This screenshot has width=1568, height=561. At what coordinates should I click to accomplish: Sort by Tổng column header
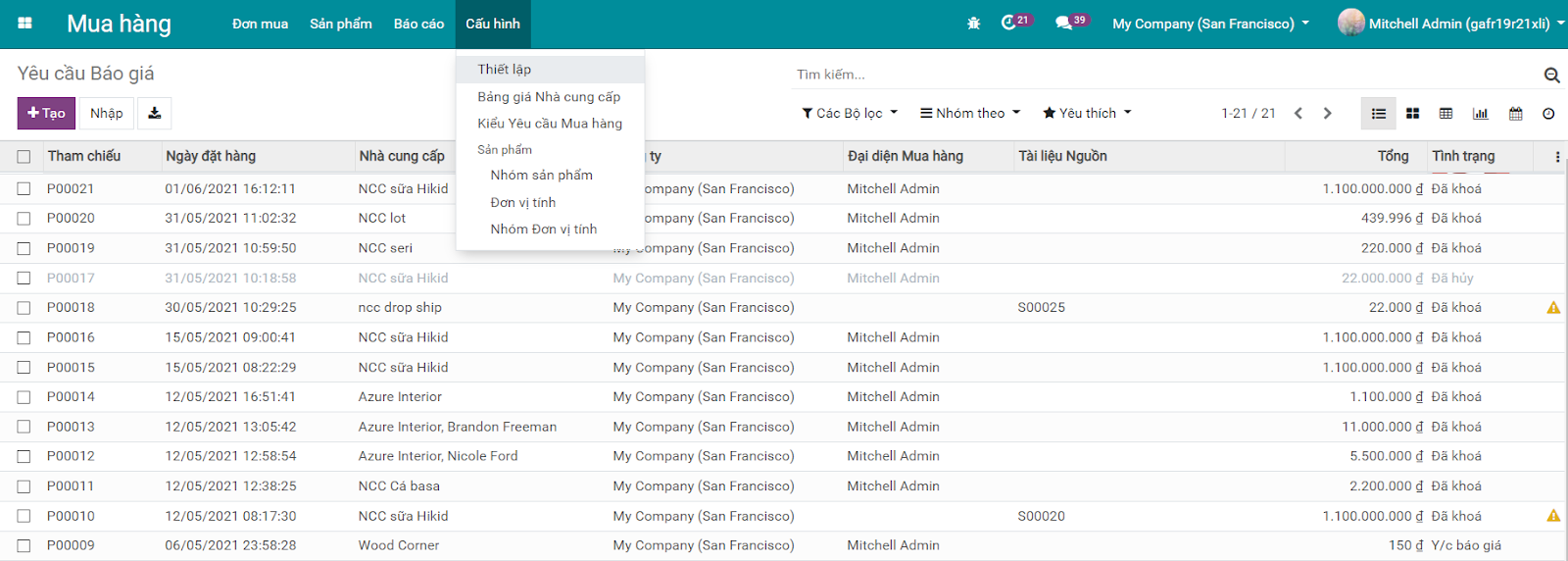[1393, 156]
